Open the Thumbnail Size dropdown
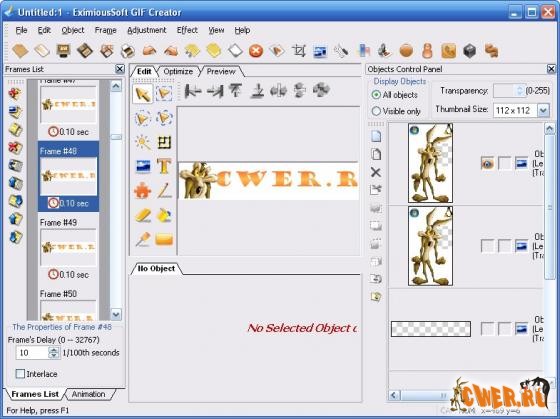The height and width of the screenshot is (419, 560). point(543,110)
